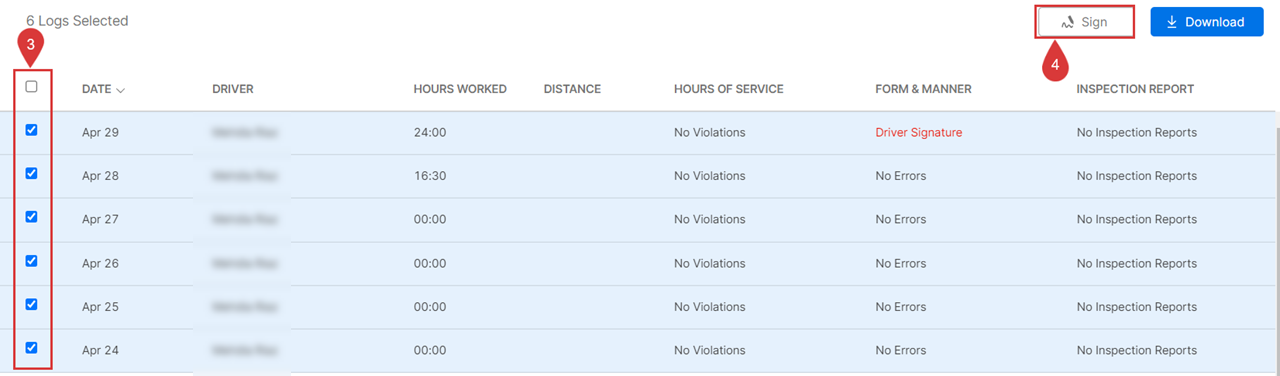
Task: Uncheck the Apr 24 log checkbox
Action: tap(32, 348)
